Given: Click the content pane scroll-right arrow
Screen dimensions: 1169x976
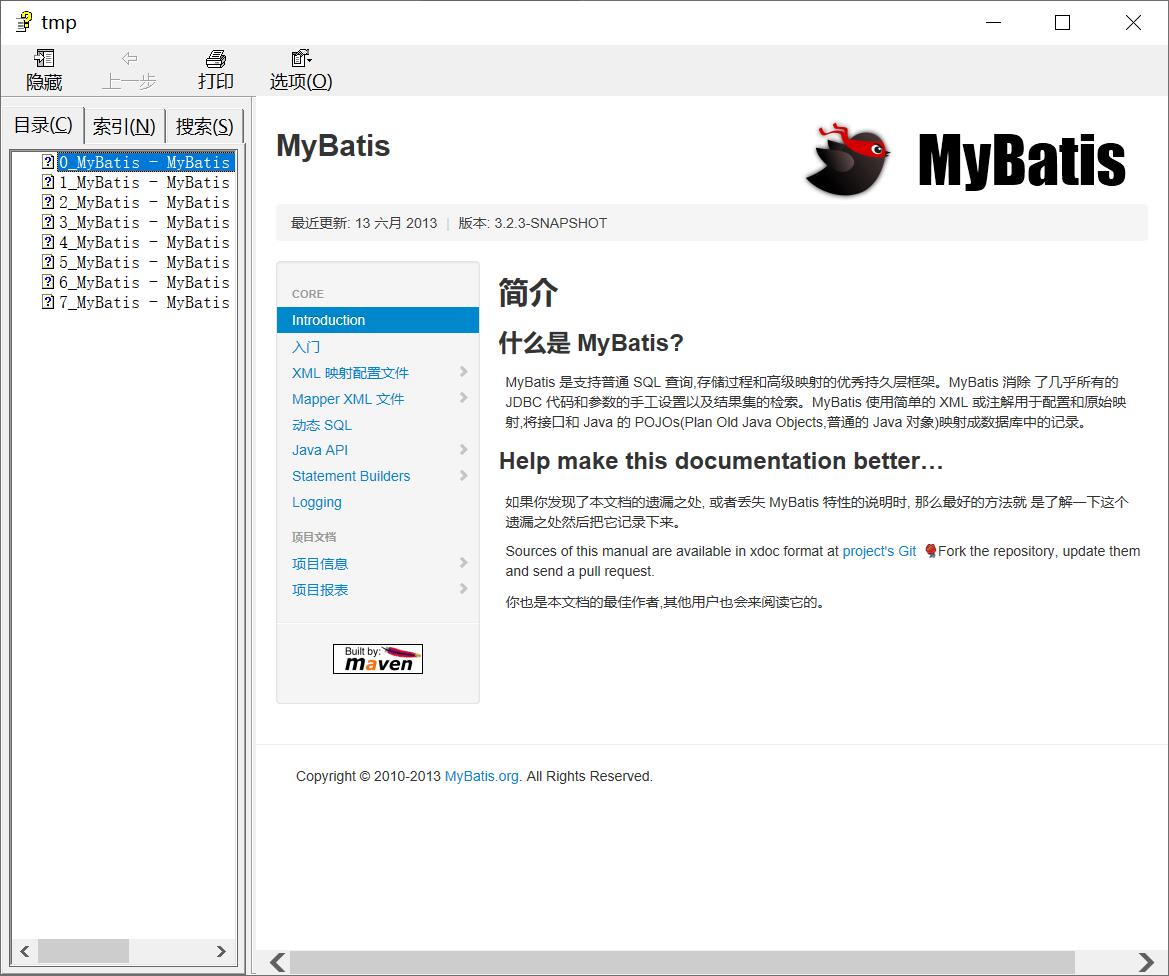Looking at the screenshot, I should [1146, 963].
